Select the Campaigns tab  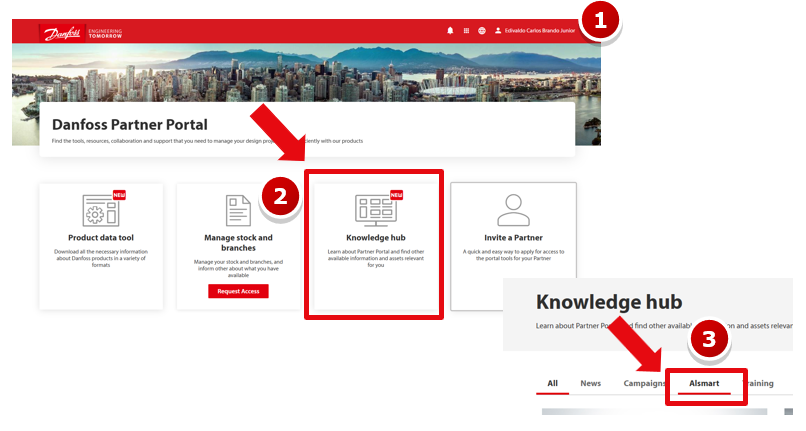pyautogui.click(x=644, y=383)
